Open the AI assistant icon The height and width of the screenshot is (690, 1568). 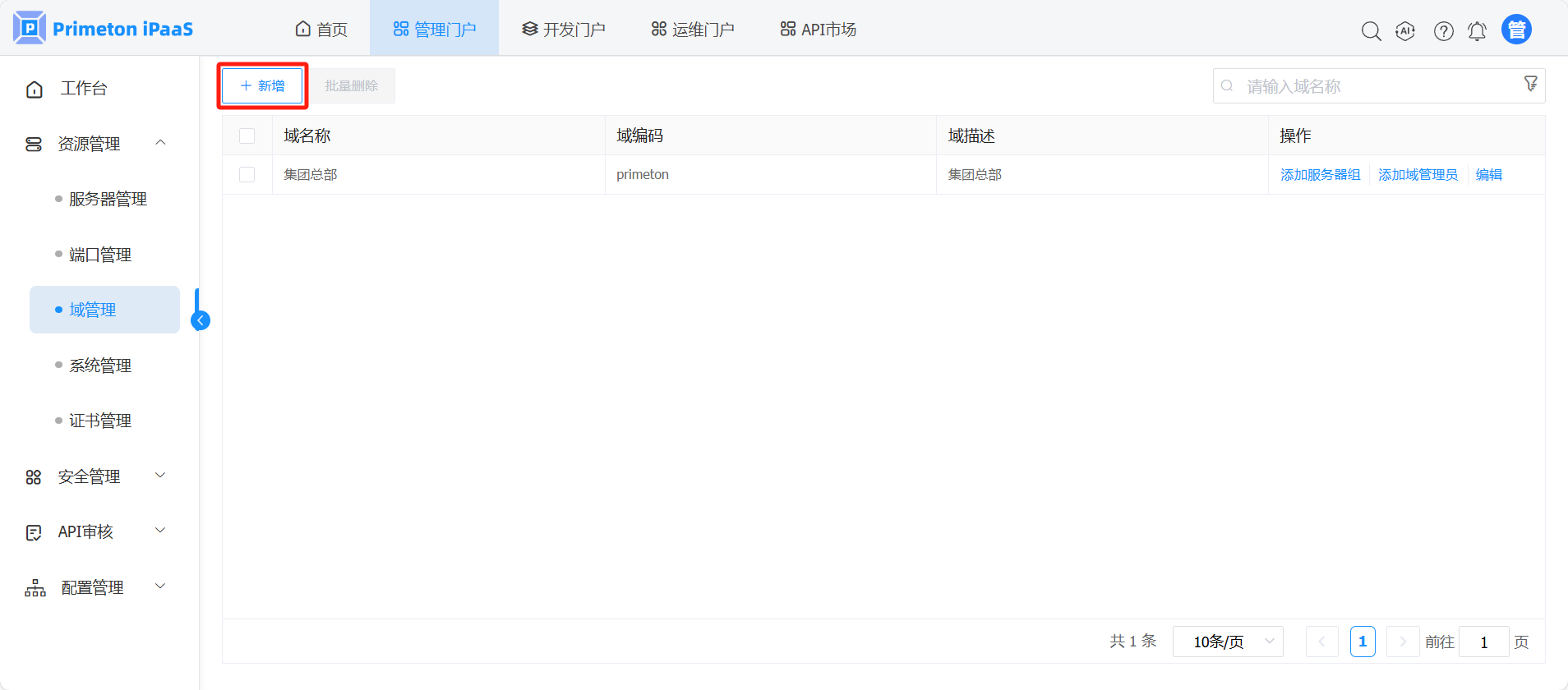[x=1405, y=31]
